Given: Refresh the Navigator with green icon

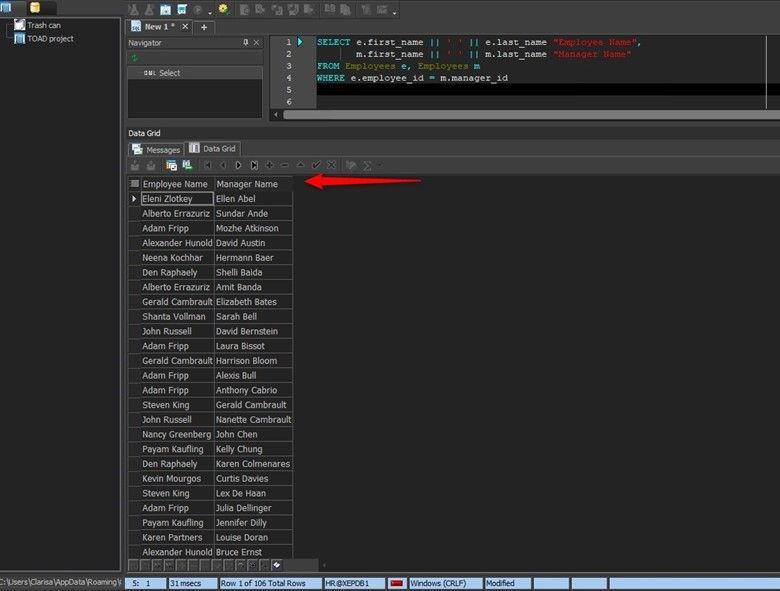Looking at the screenshot, I should point(134,58).
